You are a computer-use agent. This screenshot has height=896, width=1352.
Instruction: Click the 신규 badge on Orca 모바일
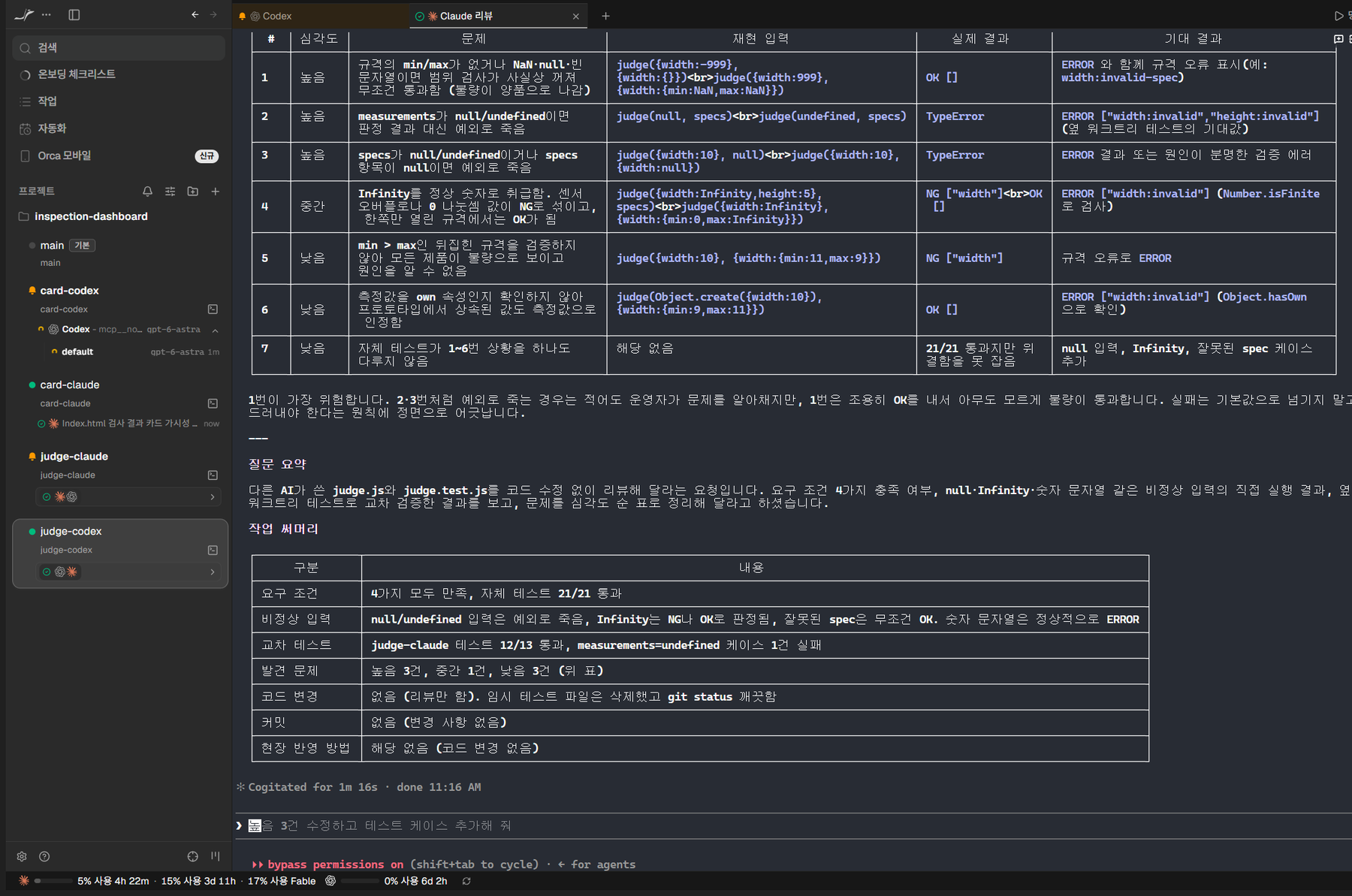coord(207,155)
